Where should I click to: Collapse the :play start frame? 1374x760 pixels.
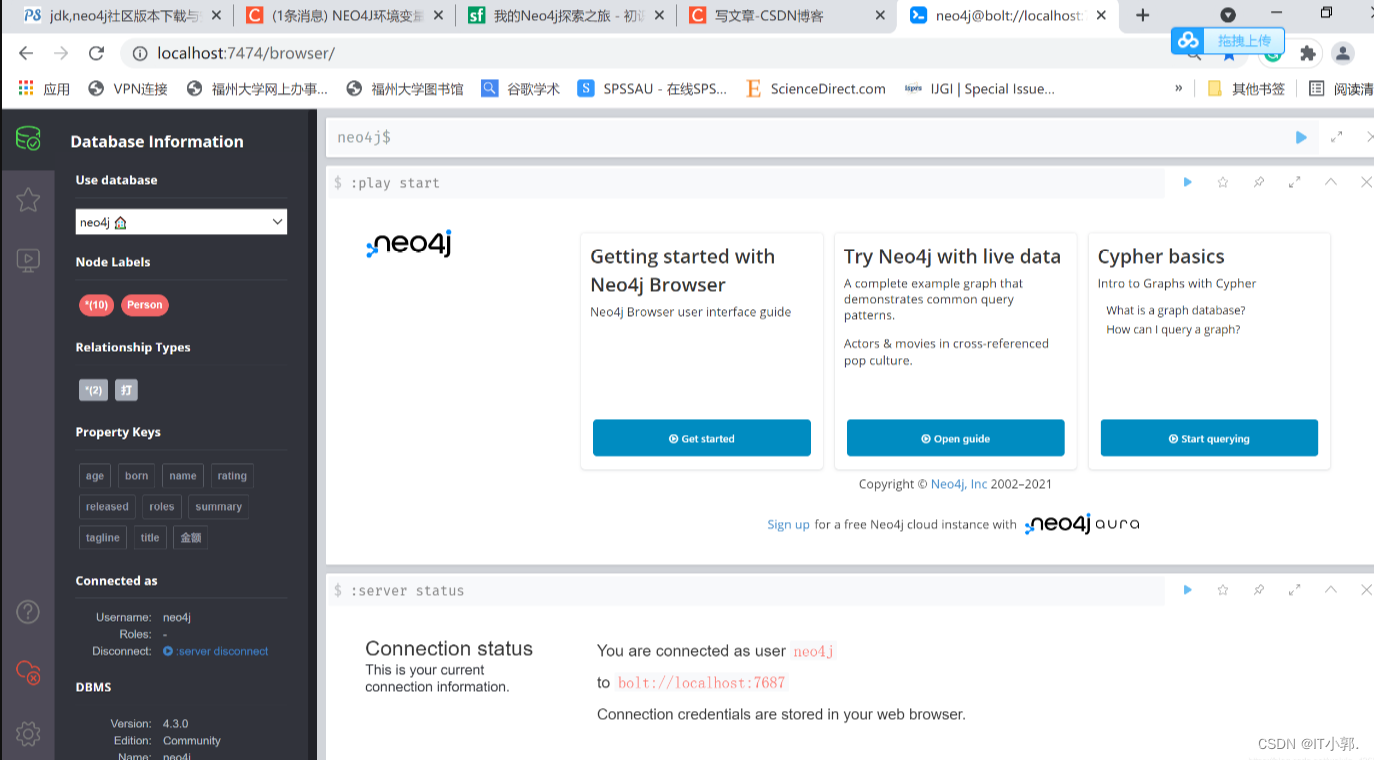tap(1331, 182)
